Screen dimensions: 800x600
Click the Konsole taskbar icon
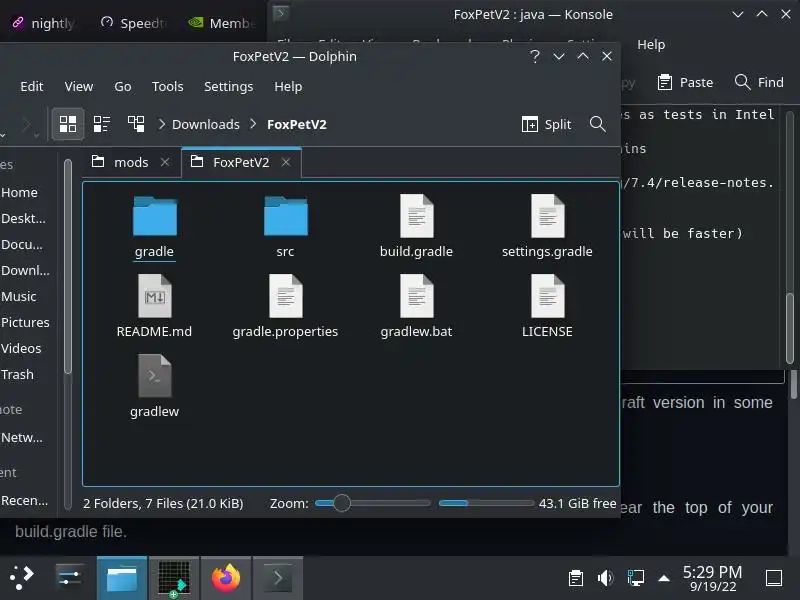278,578
